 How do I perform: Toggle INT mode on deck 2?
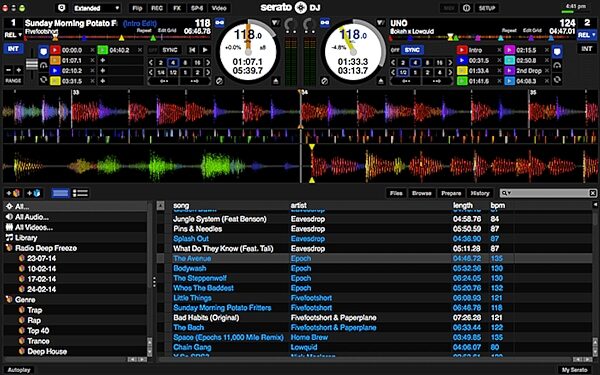(587, 49)
